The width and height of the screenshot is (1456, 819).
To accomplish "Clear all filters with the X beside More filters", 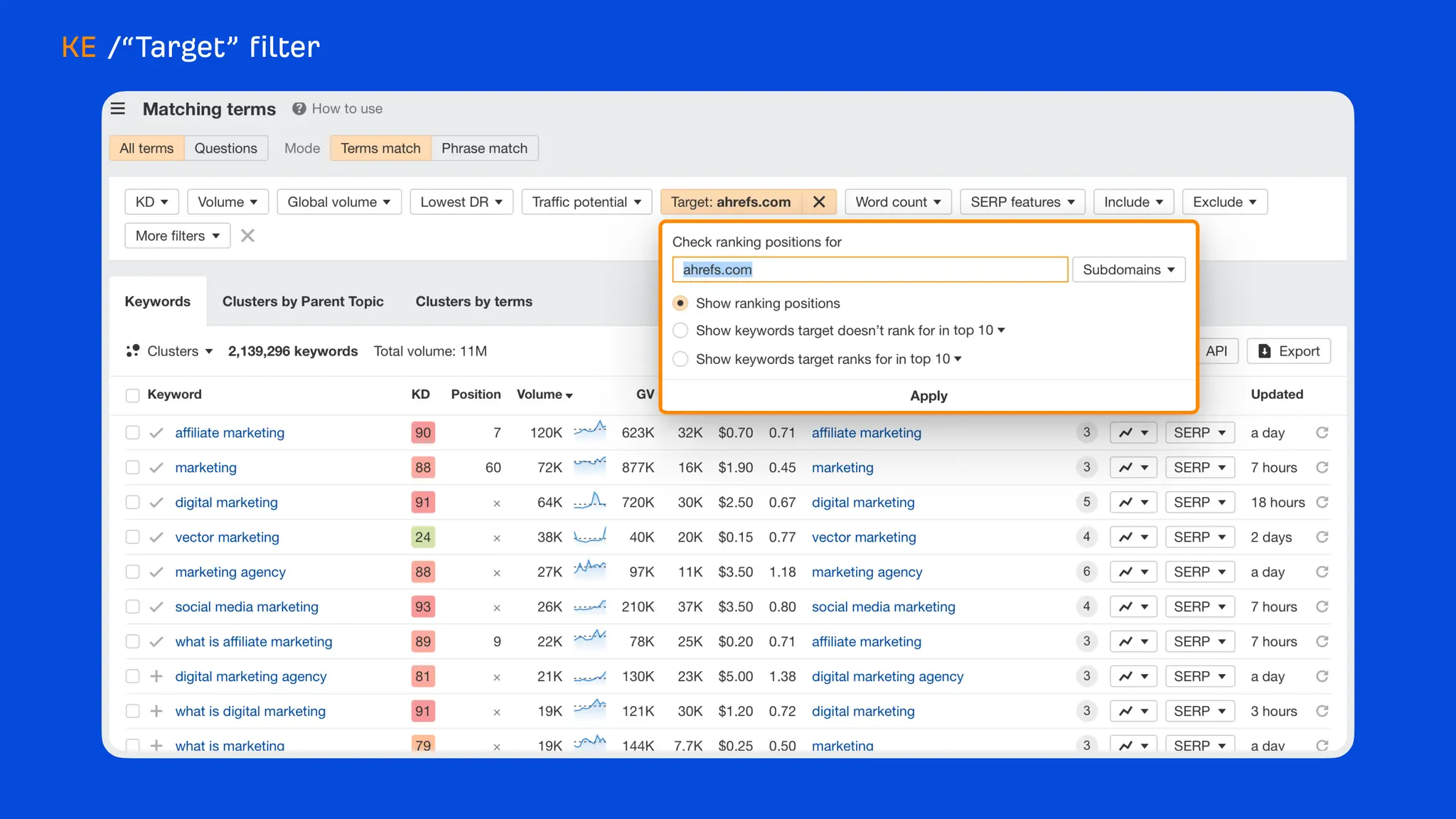I will [x=247, y=235].
